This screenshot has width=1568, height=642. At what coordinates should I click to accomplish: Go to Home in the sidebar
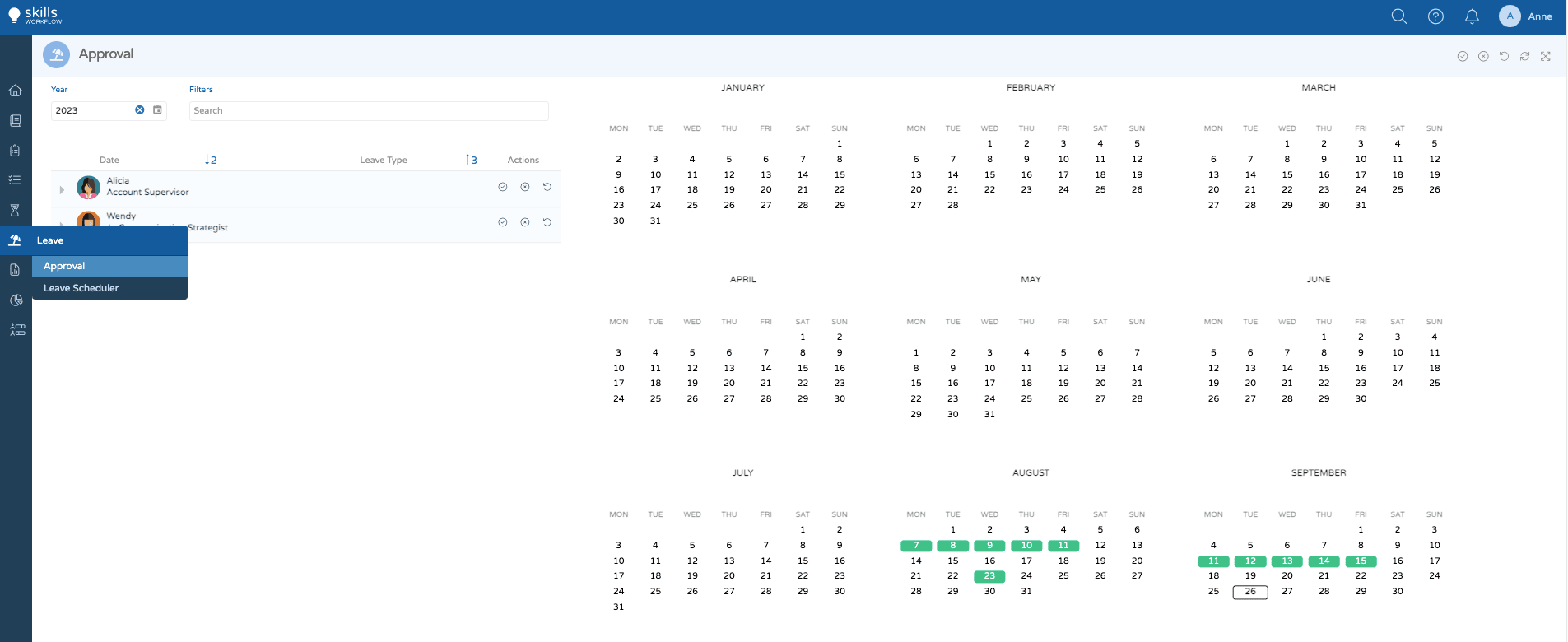(x=15, y=91)
